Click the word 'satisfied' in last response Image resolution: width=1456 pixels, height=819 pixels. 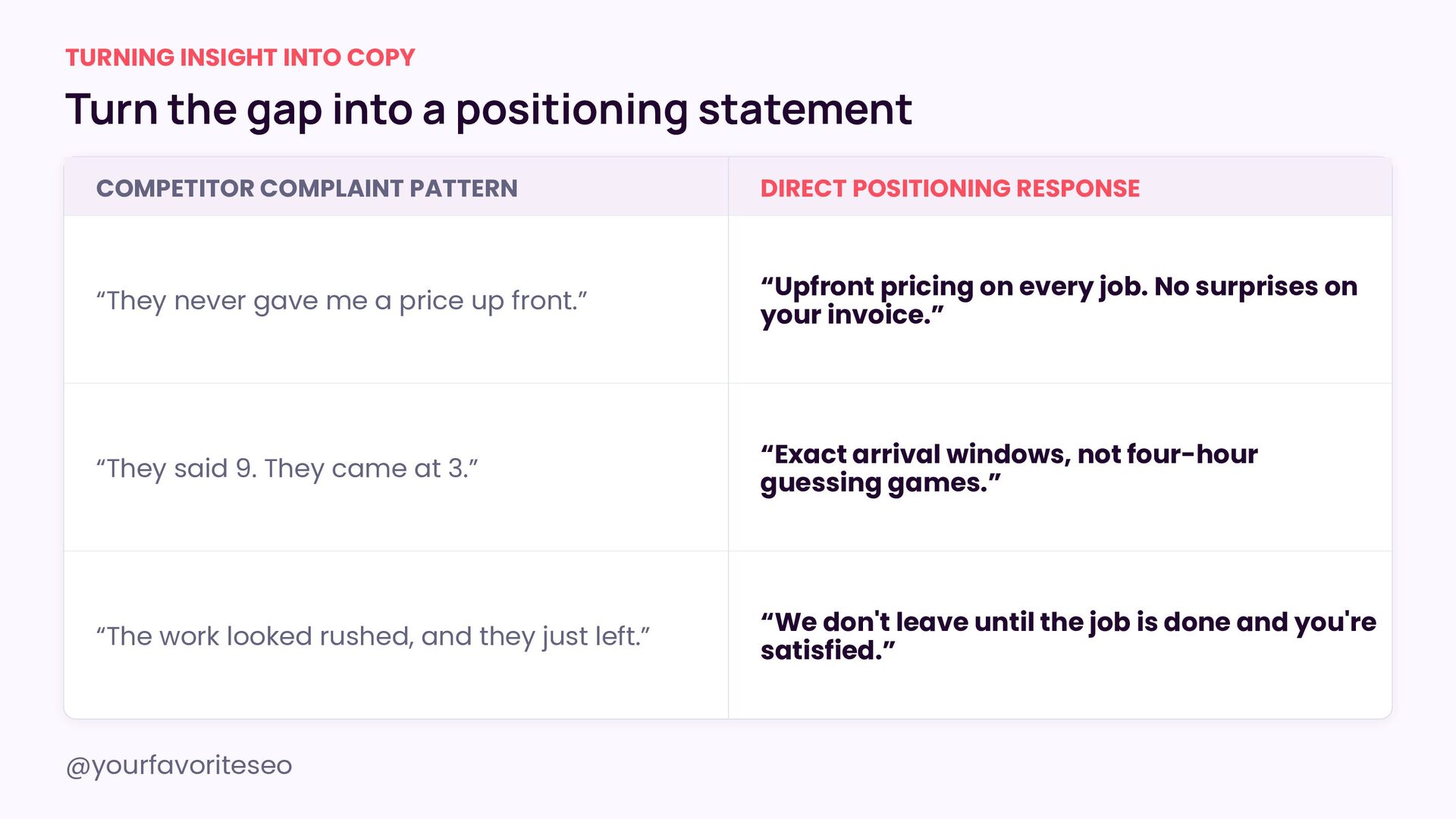tap(827, 651)
